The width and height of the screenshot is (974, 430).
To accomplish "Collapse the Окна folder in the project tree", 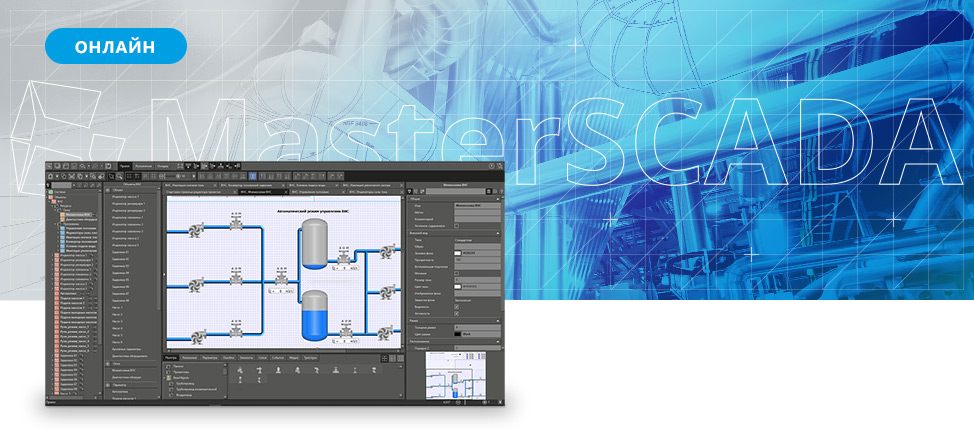I will 55,210.
